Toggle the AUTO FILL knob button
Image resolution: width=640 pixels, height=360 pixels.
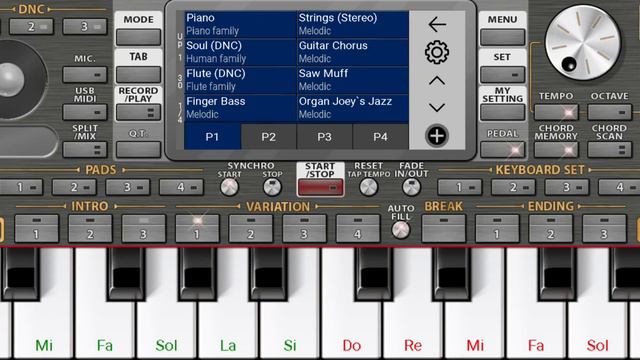coord(400,230)
